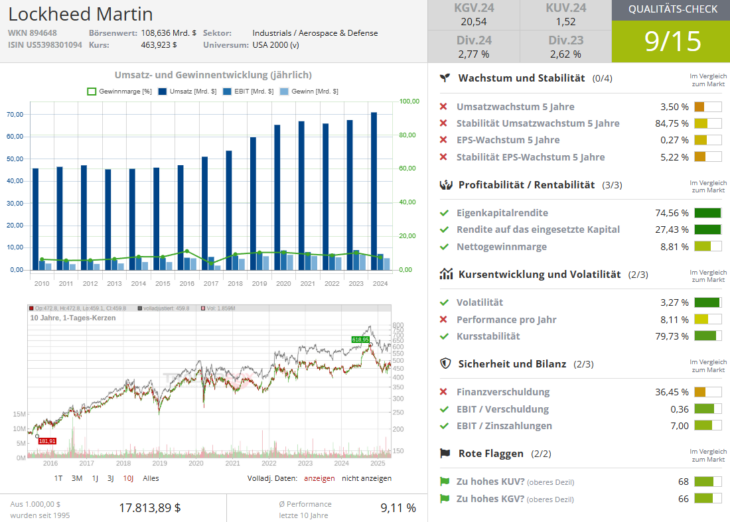The width and height of the screenshot is (730, 522).
Task: Click nicht anzeigen for volladjusted data
Action: (x=366, y=478)
